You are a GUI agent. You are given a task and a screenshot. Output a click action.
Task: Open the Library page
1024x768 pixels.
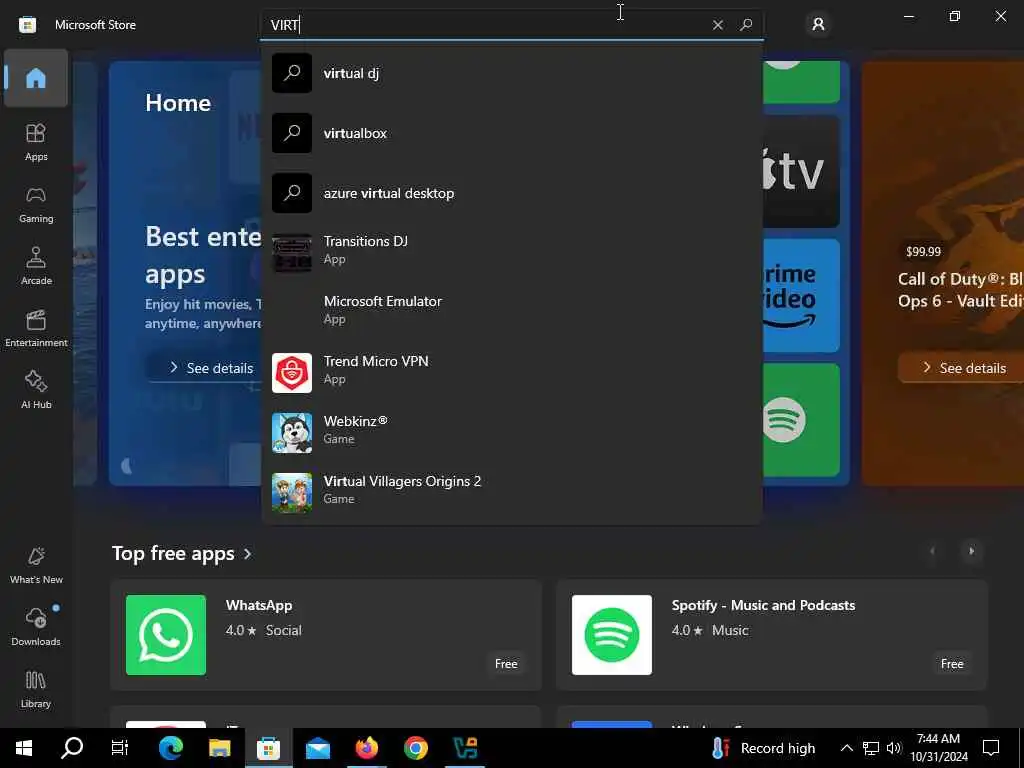36,690
